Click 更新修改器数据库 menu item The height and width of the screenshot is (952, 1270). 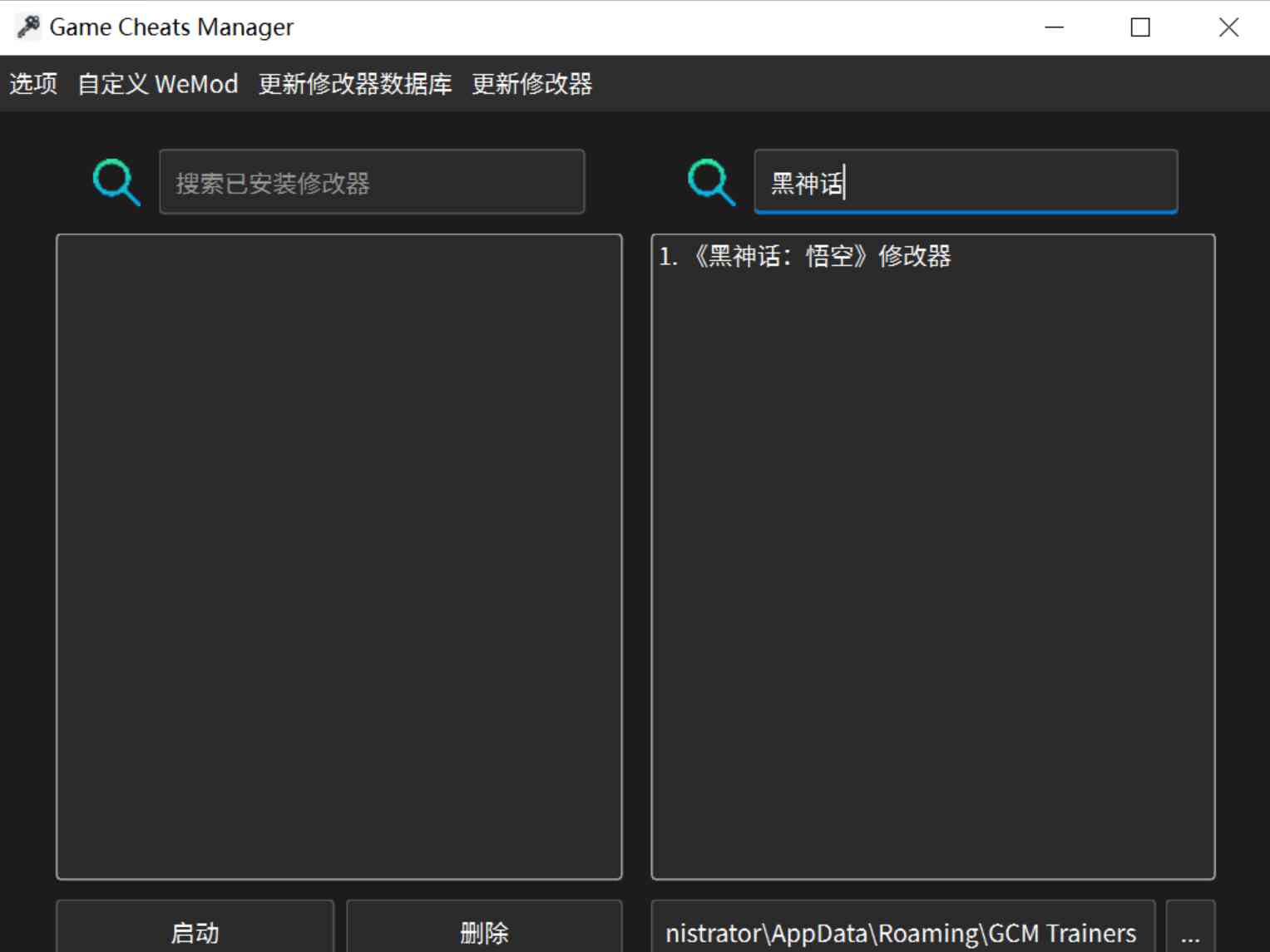click(355, 84)
